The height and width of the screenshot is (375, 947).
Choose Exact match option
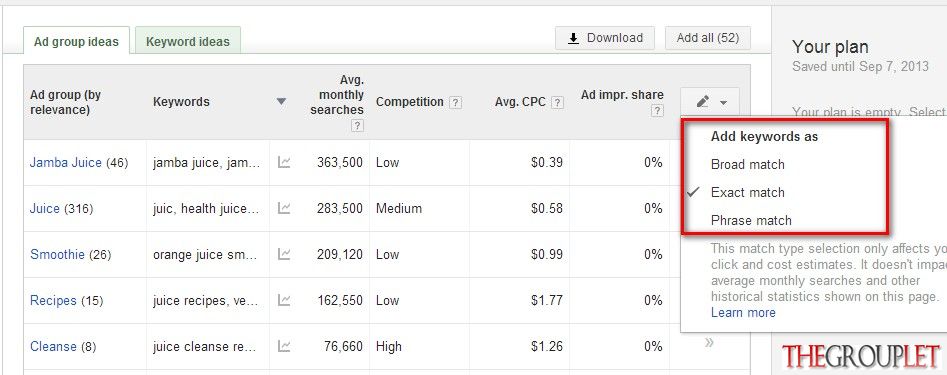(x=748, y=193)
